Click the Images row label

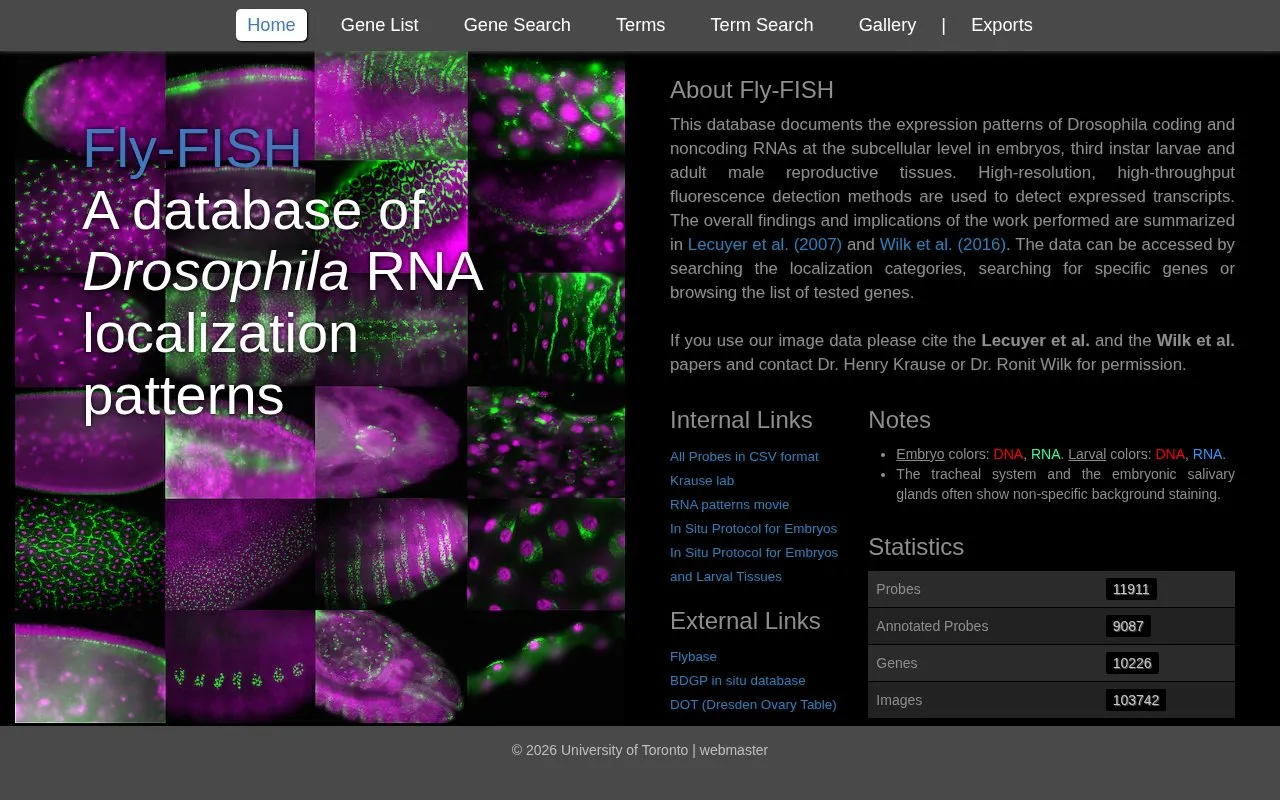point(899,700)
